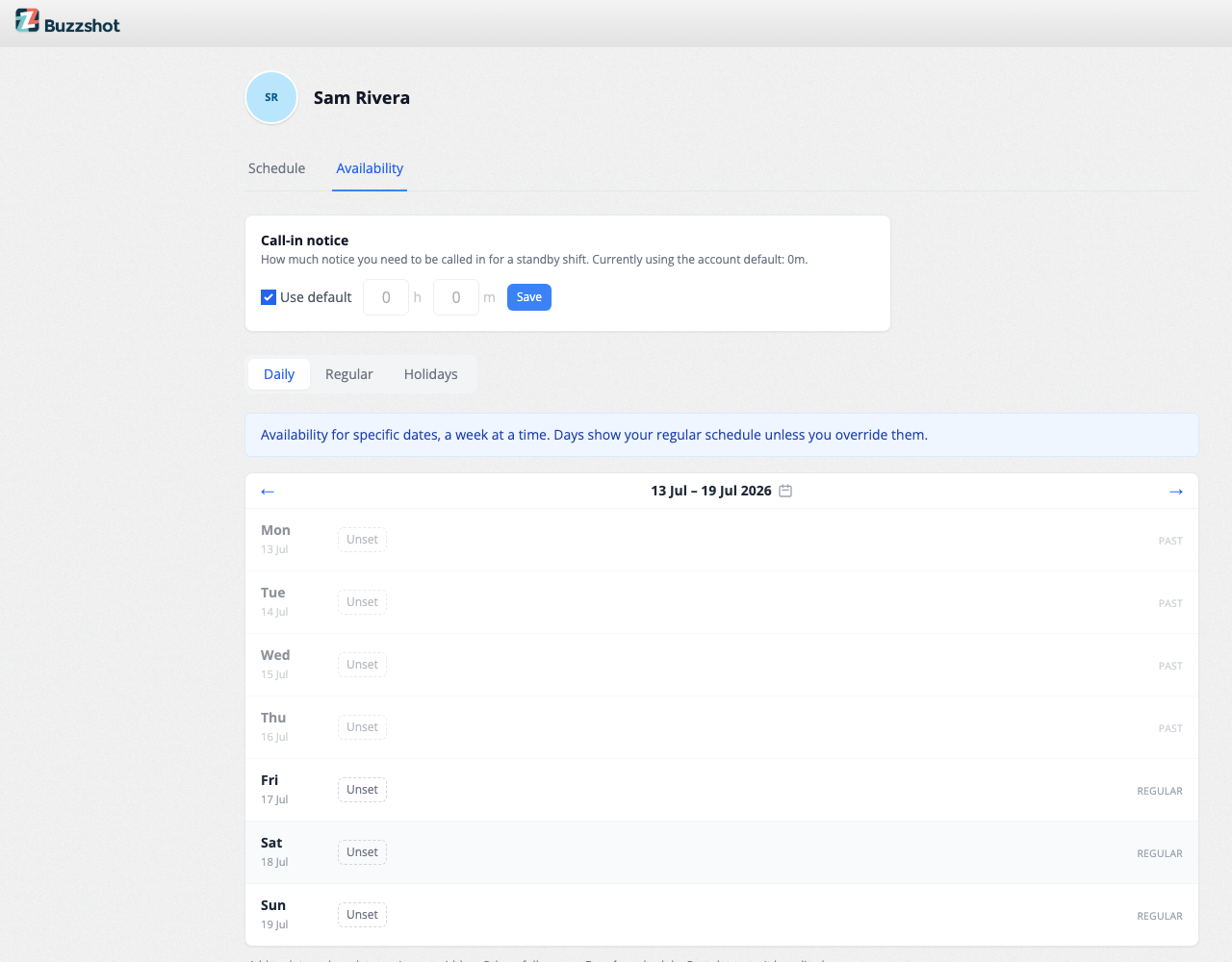Click the Sun day label
The height and width of the screenshot is (962, 1232).
pos(273,905)
